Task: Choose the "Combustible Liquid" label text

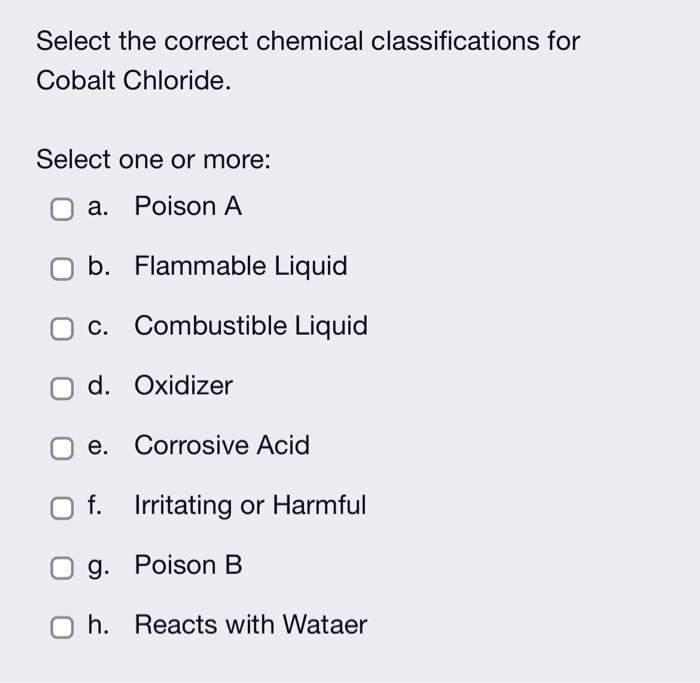Action: (250, 326)
